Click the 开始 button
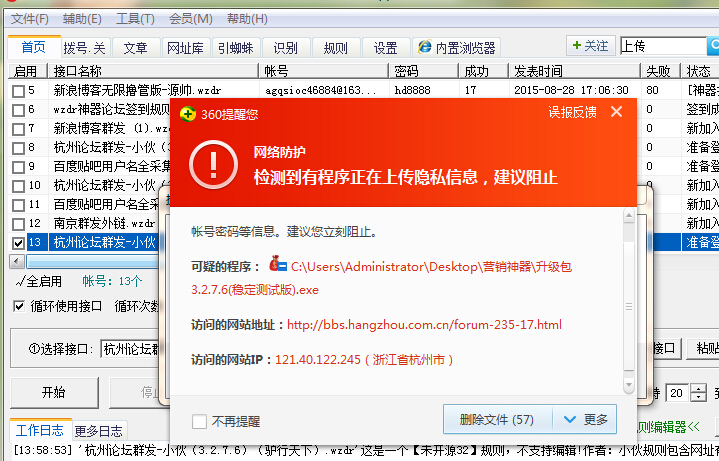The image size is (719, 461). [54, 393]
